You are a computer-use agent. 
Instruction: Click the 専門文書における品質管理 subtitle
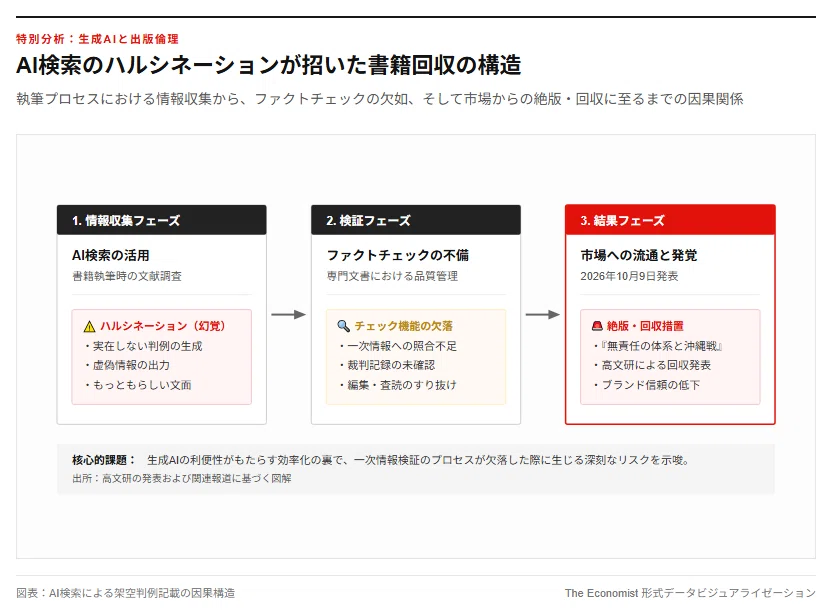pyautogui.click(x=392, y=276)
